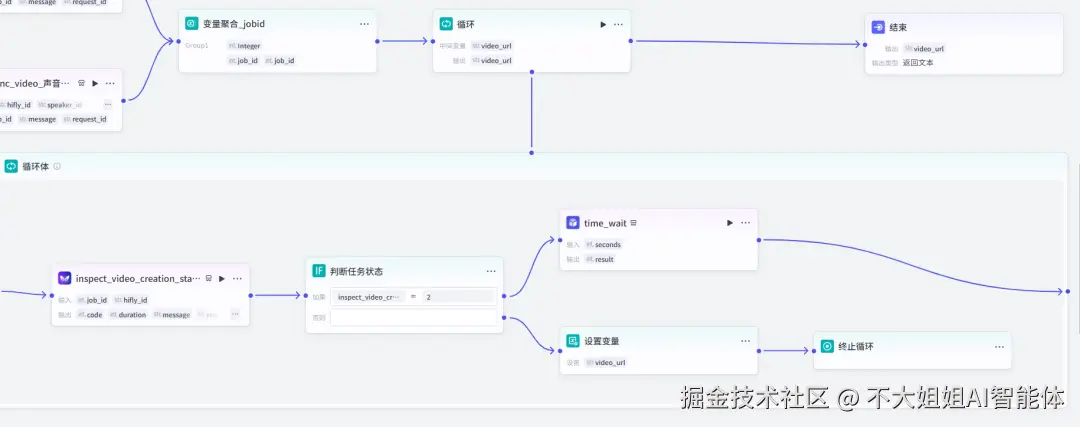Open the more menu on 变量聚合_jobid node
The image size is (1080, 427).
(x=364, y=23)
